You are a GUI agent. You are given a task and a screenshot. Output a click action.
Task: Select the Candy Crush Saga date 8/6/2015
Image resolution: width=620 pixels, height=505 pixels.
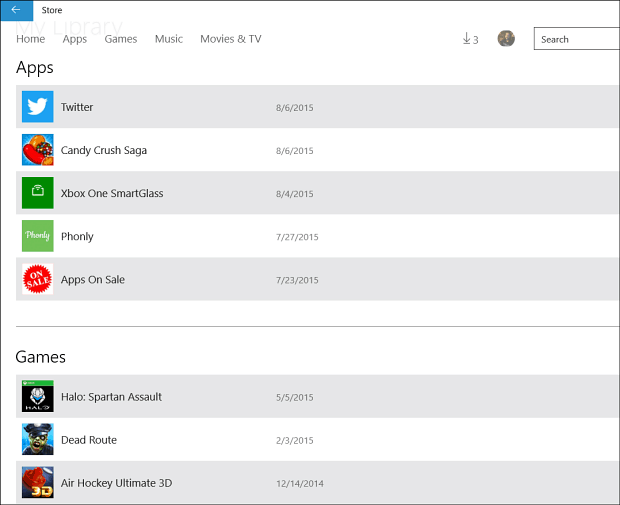295,151
